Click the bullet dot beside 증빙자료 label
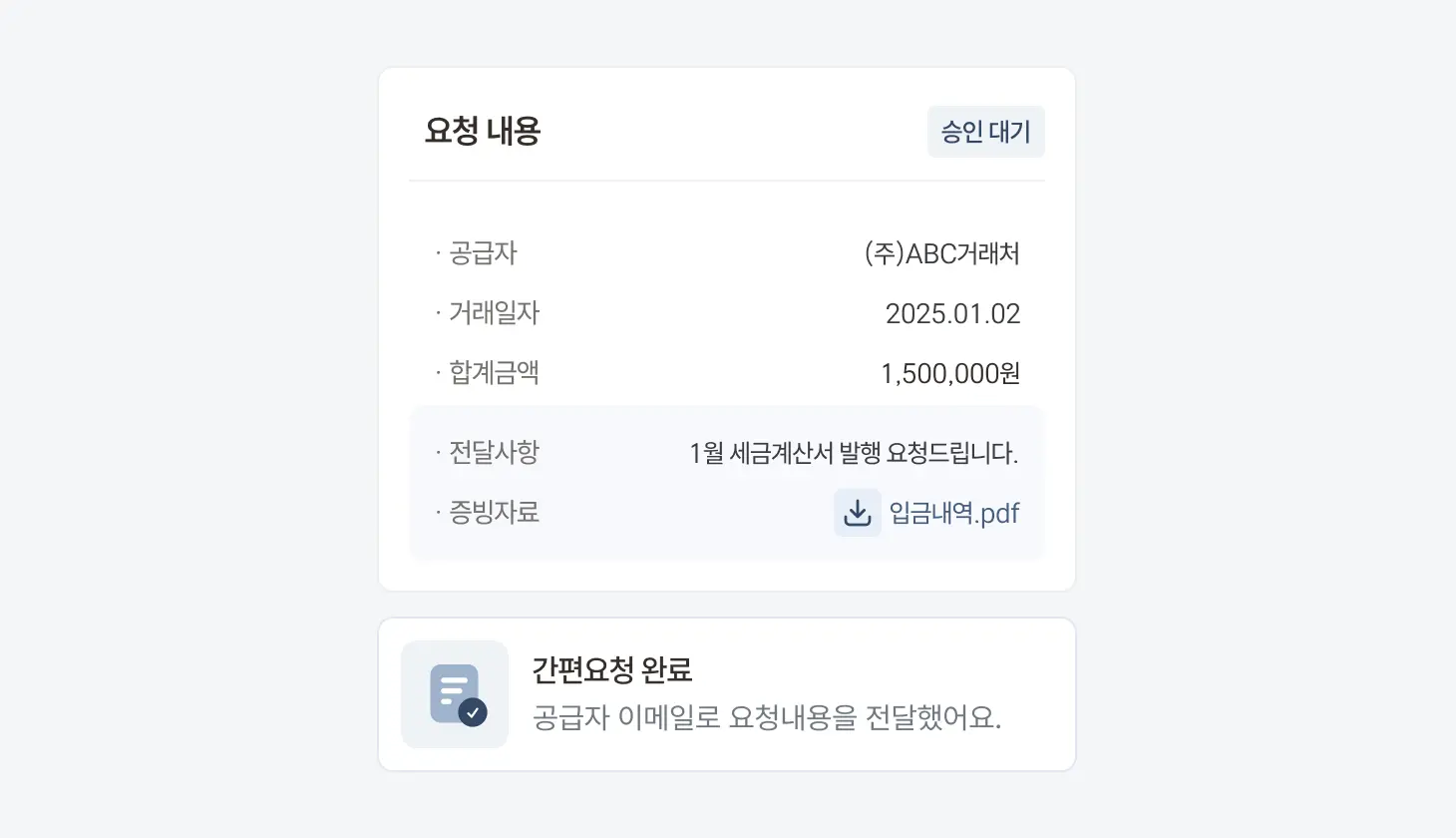The width and height of the screenshot is (1456, 838). (439, 513)
